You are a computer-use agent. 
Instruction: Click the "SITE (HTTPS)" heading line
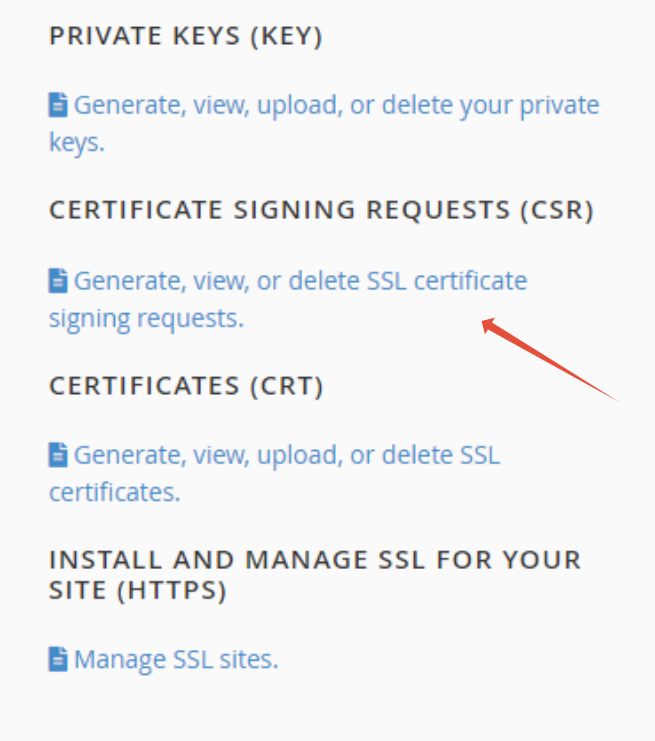tap(138, 591)
